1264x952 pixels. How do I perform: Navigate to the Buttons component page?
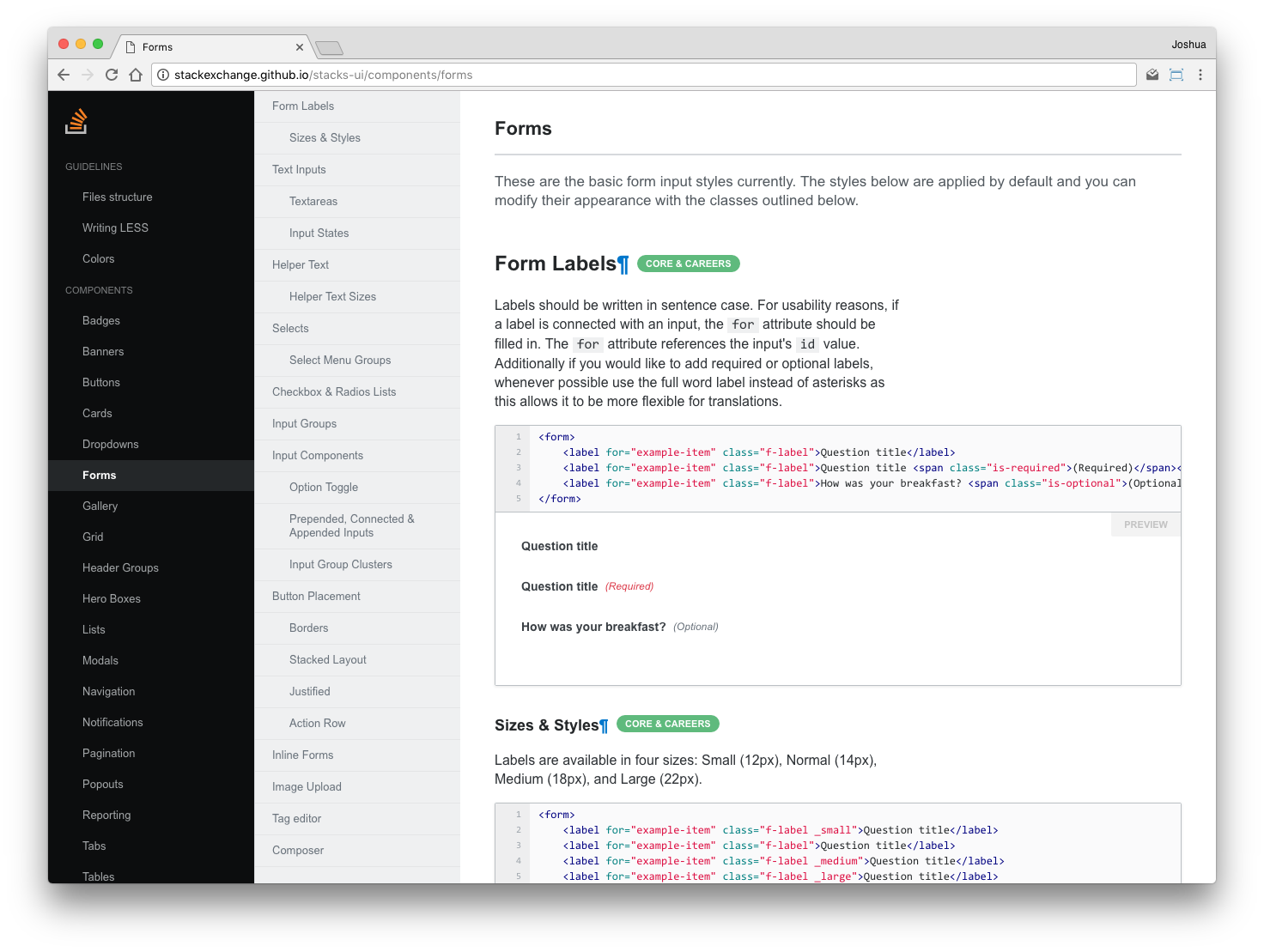click(101, 382)
